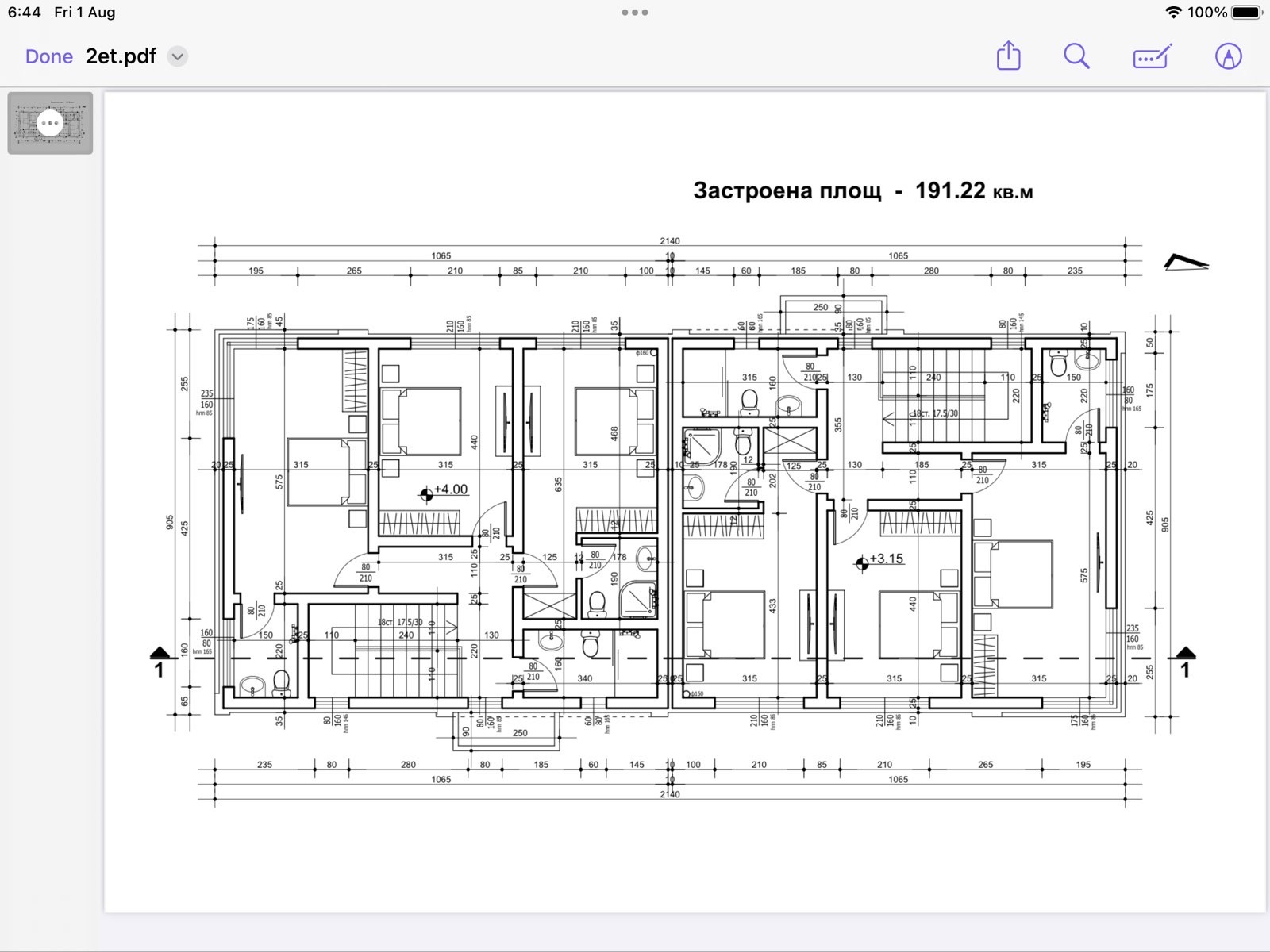Viewport: 1270px width, 952px height.
Task: Tap the right section marker labeled 1
Action: (x=1185, y=662)
